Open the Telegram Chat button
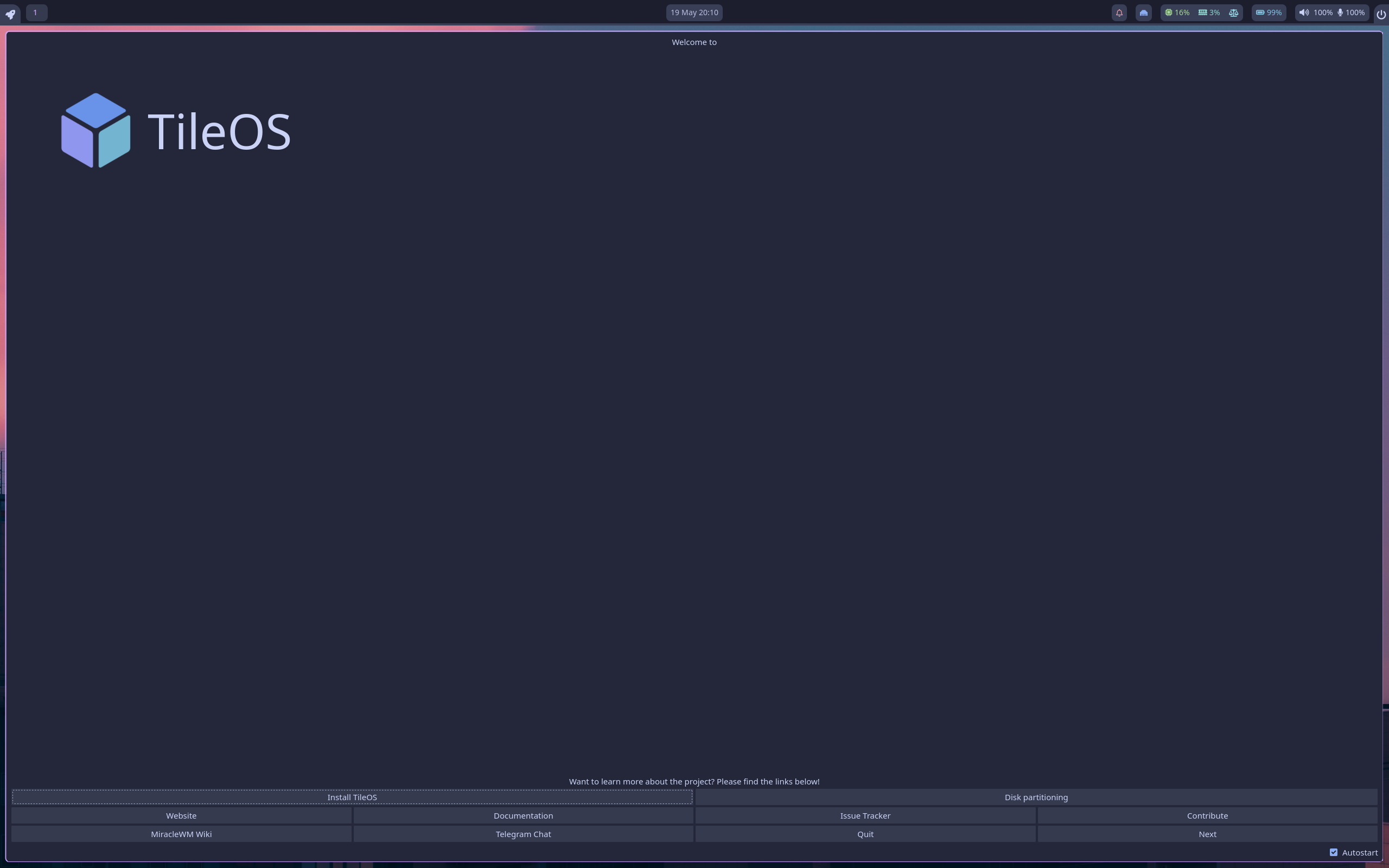The height and width of the screenshot is (868, 1389). tap(523, 834)
